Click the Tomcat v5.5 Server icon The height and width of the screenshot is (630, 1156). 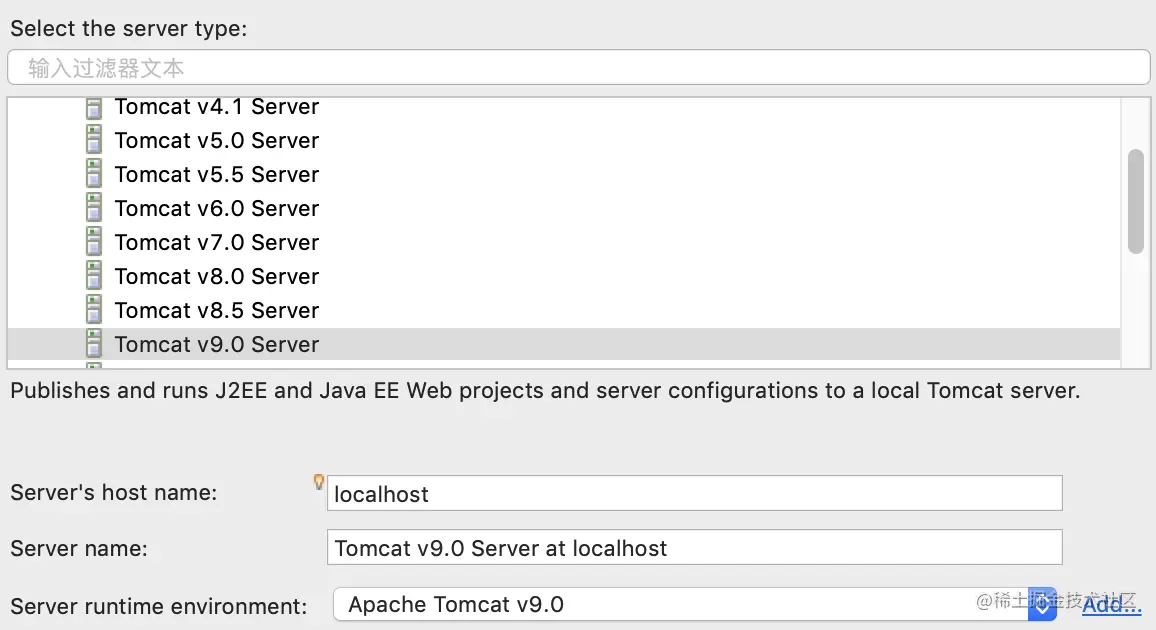pos(94,175)
